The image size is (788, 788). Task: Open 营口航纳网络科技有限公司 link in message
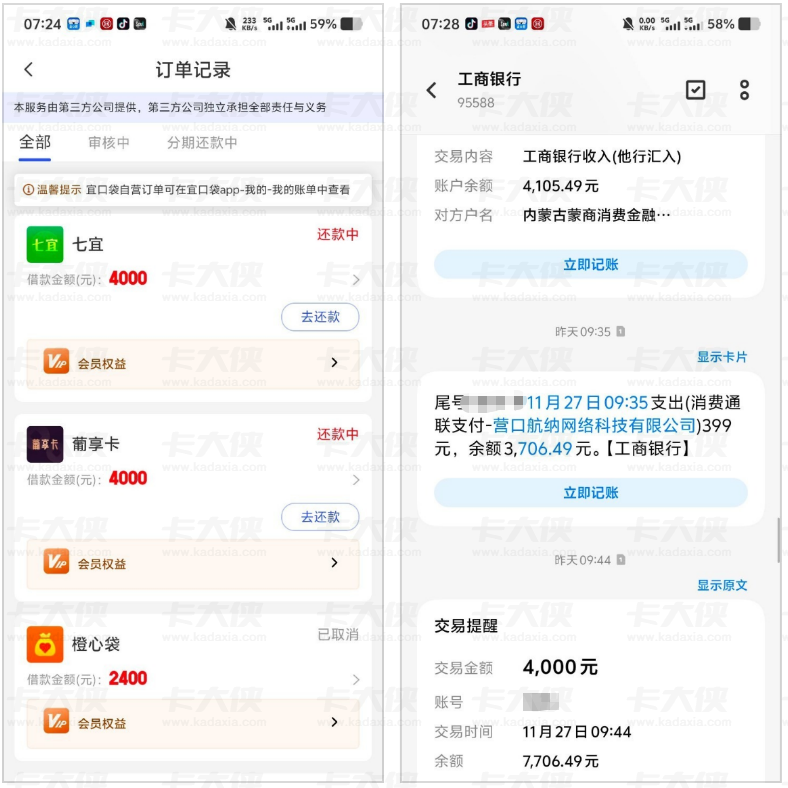[594, 426]
